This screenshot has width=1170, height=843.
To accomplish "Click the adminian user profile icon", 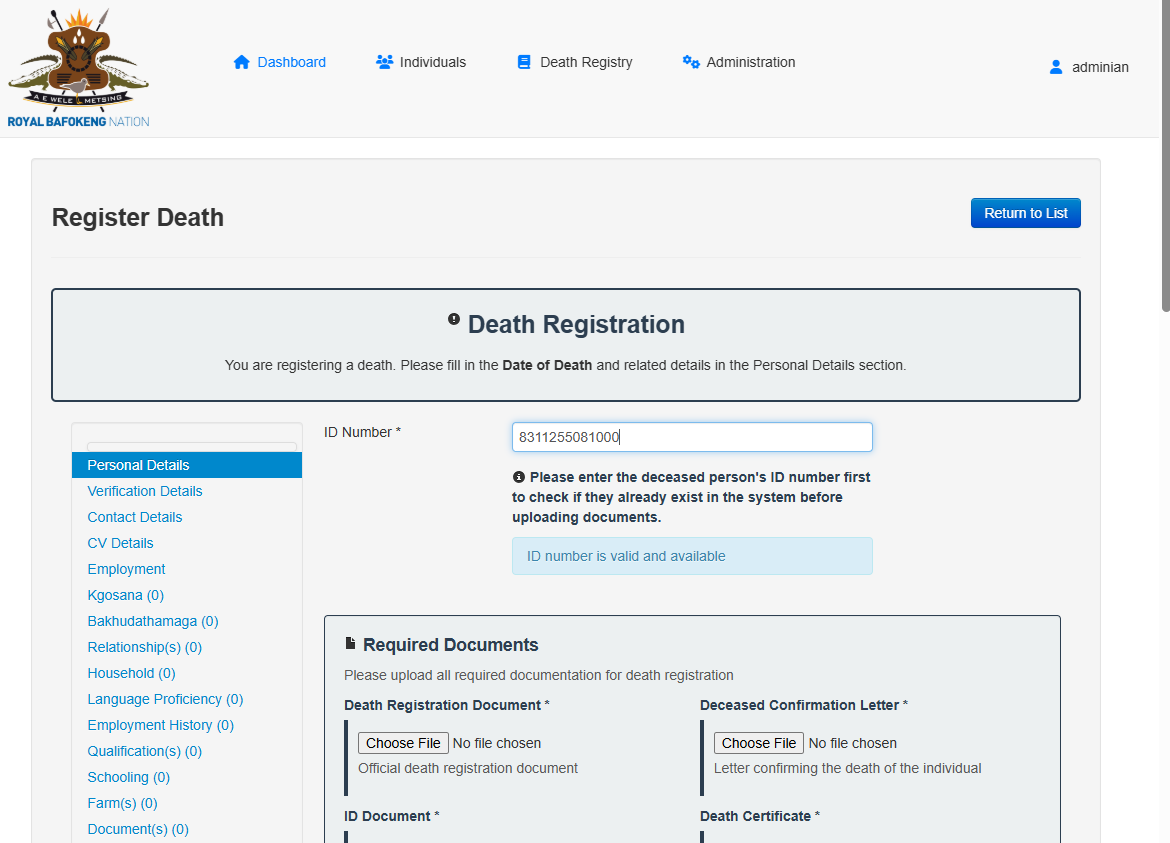I will pyautogui.click(x=1056, y=67).
